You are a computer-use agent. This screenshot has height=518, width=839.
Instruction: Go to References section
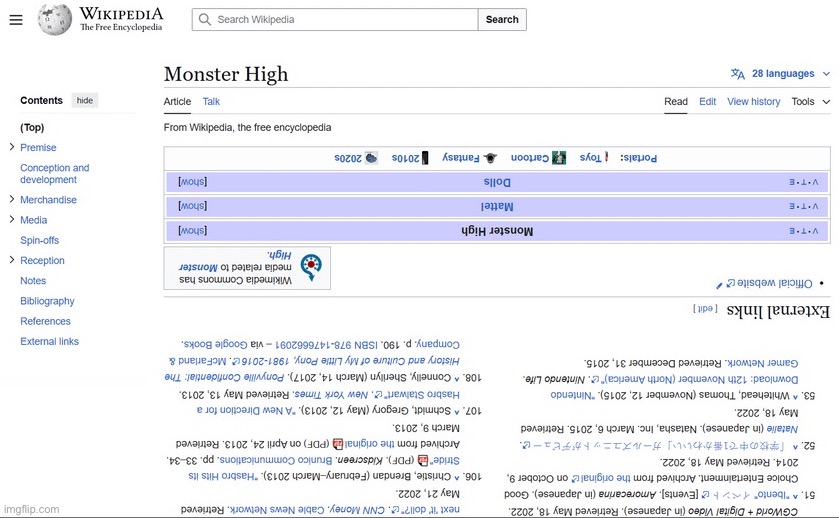click(45, 321)
